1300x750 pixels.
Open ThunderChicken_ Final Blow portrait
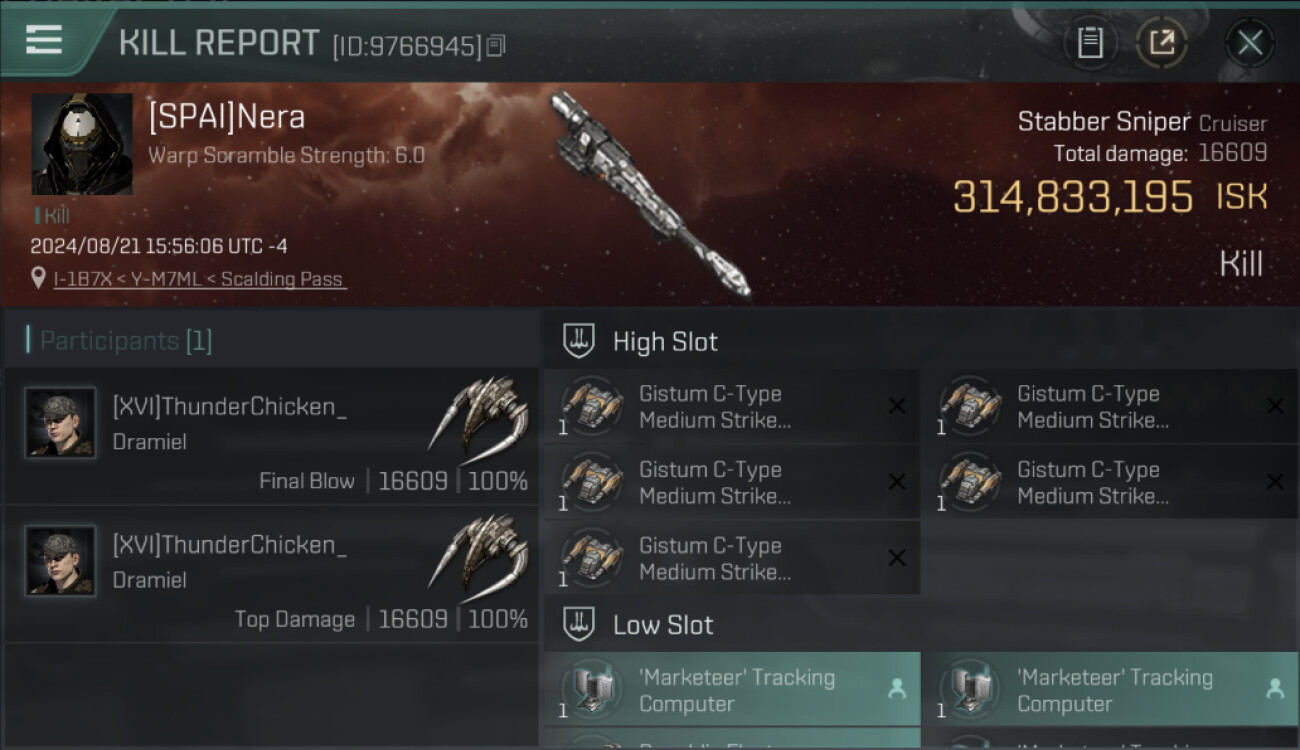coord(60,423)
